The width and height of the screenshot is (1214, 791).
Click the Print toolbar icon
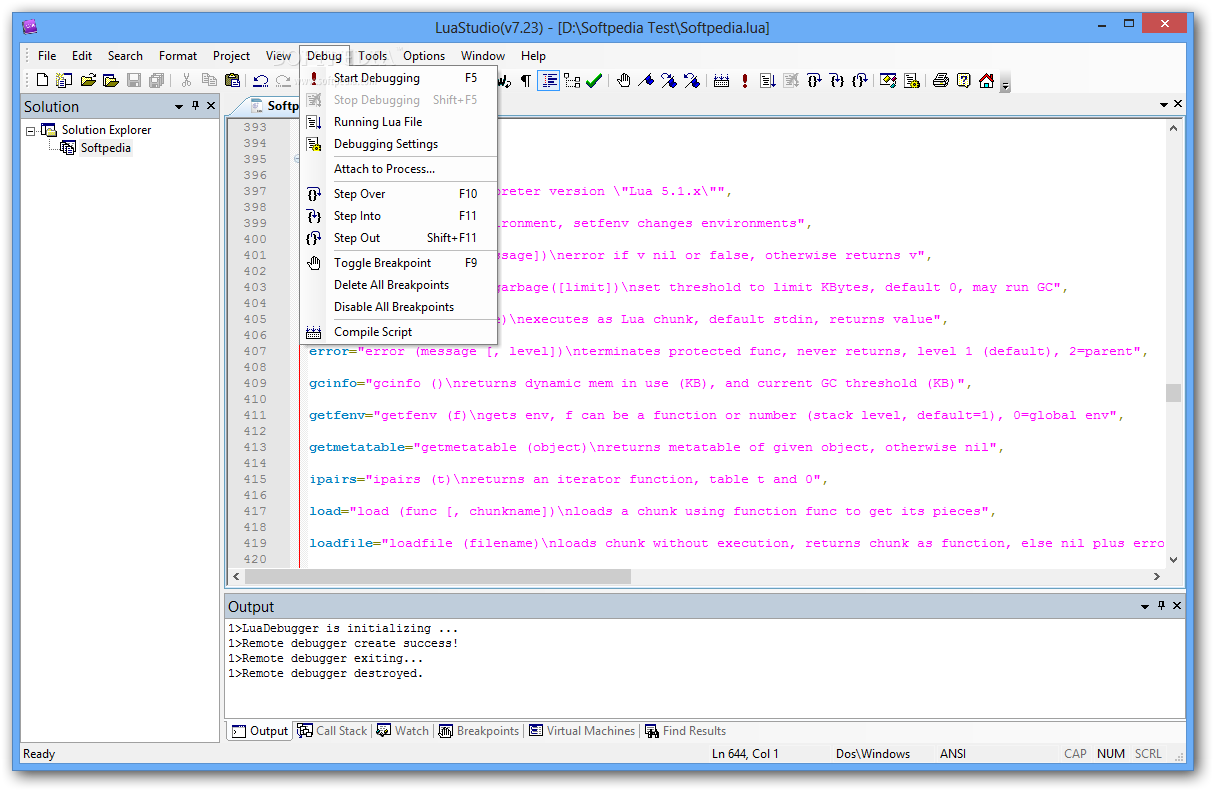[x=940, y=80]
